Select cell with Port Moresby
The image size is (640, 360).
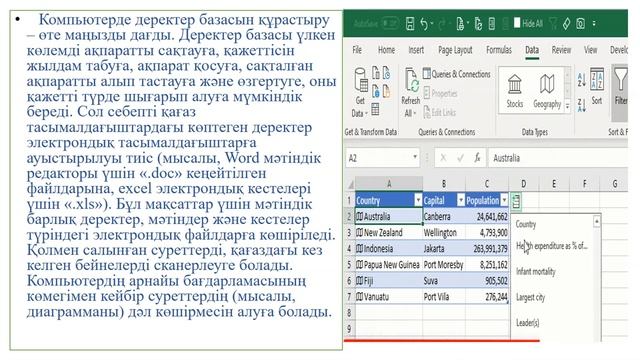click(444, 265)
